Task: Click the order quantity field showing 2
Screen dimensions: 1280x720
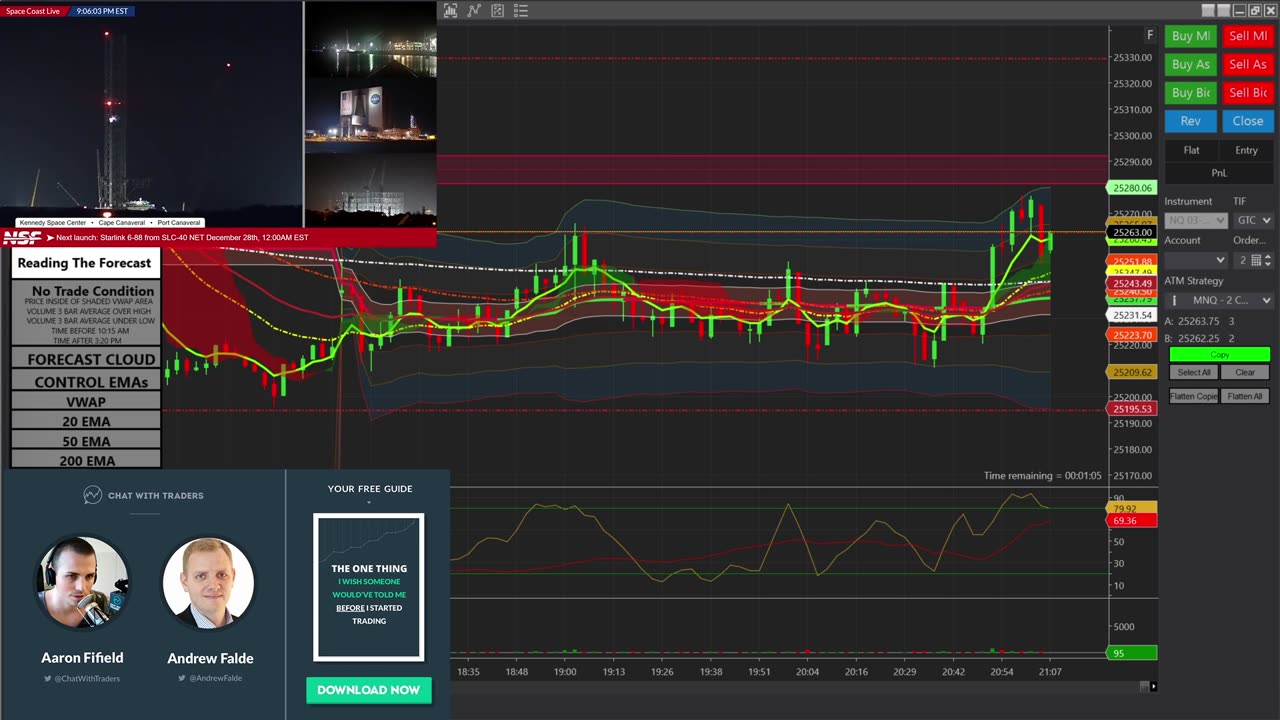Action: pyautogui.click(x=1241, y=260)
